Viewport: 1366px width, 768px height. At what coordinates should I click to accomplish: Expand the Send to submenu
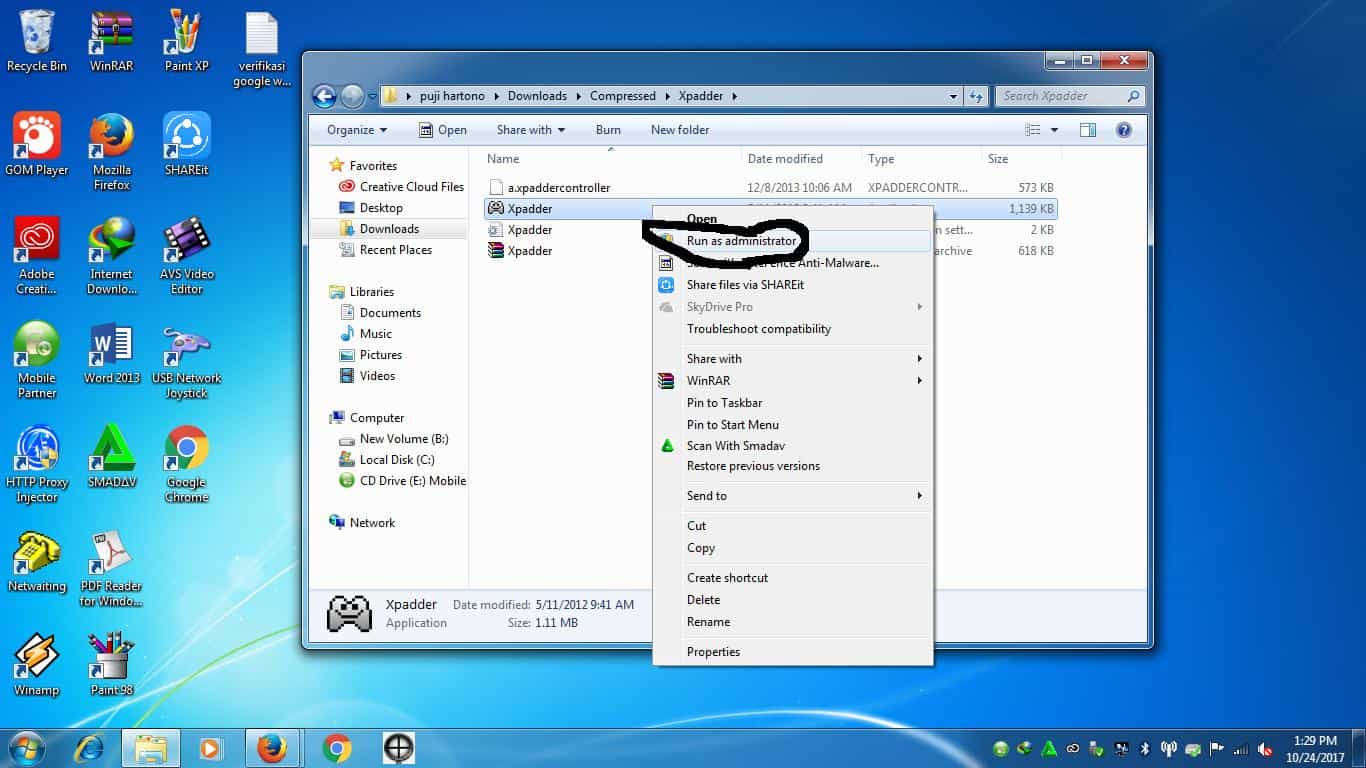[792, 496]
